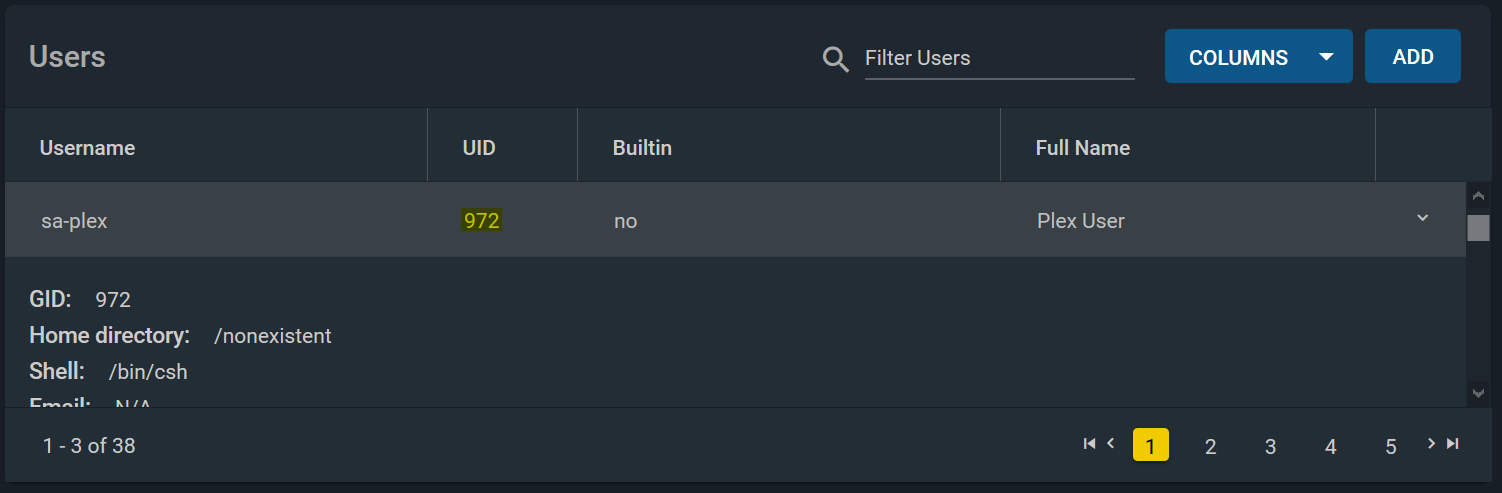The height and width of the screenshot is (493, 1502).
Task: Add a new user with ADD
Action: 1413,56
